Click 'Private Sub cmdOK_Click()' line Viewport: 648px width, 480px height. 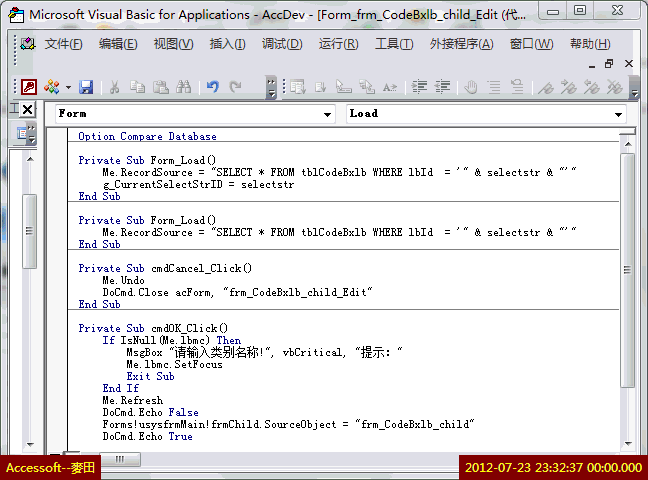[x=153, y=328]
